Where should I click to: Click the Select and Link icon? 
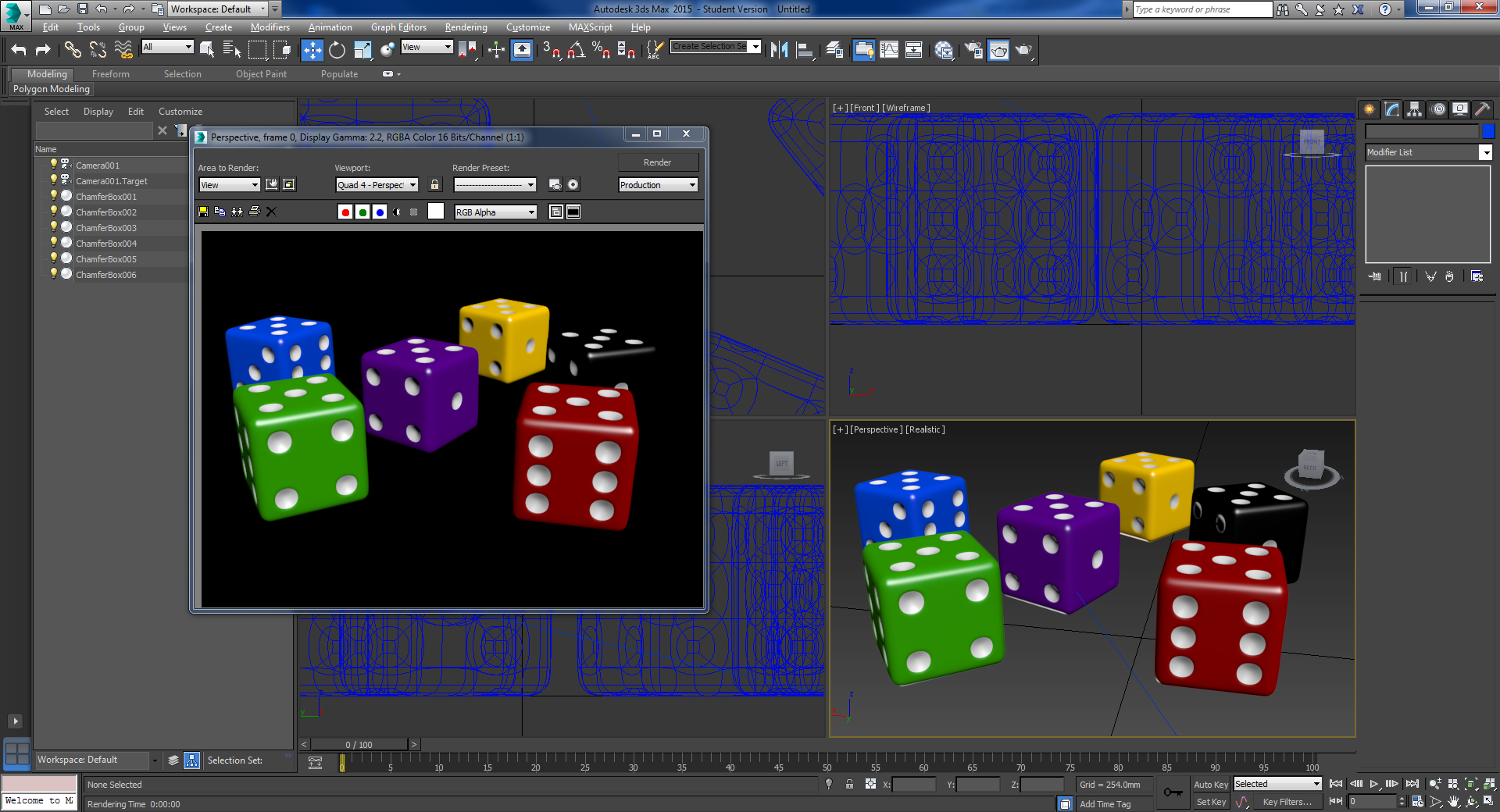coord(73,50)
